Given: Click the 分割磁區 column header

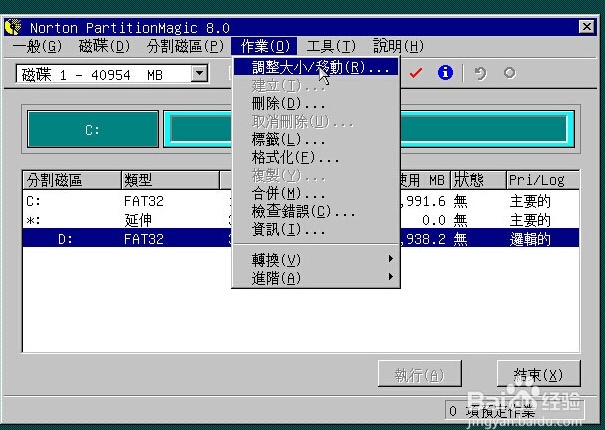Looking at the screenshot, I should click(72, 180).
